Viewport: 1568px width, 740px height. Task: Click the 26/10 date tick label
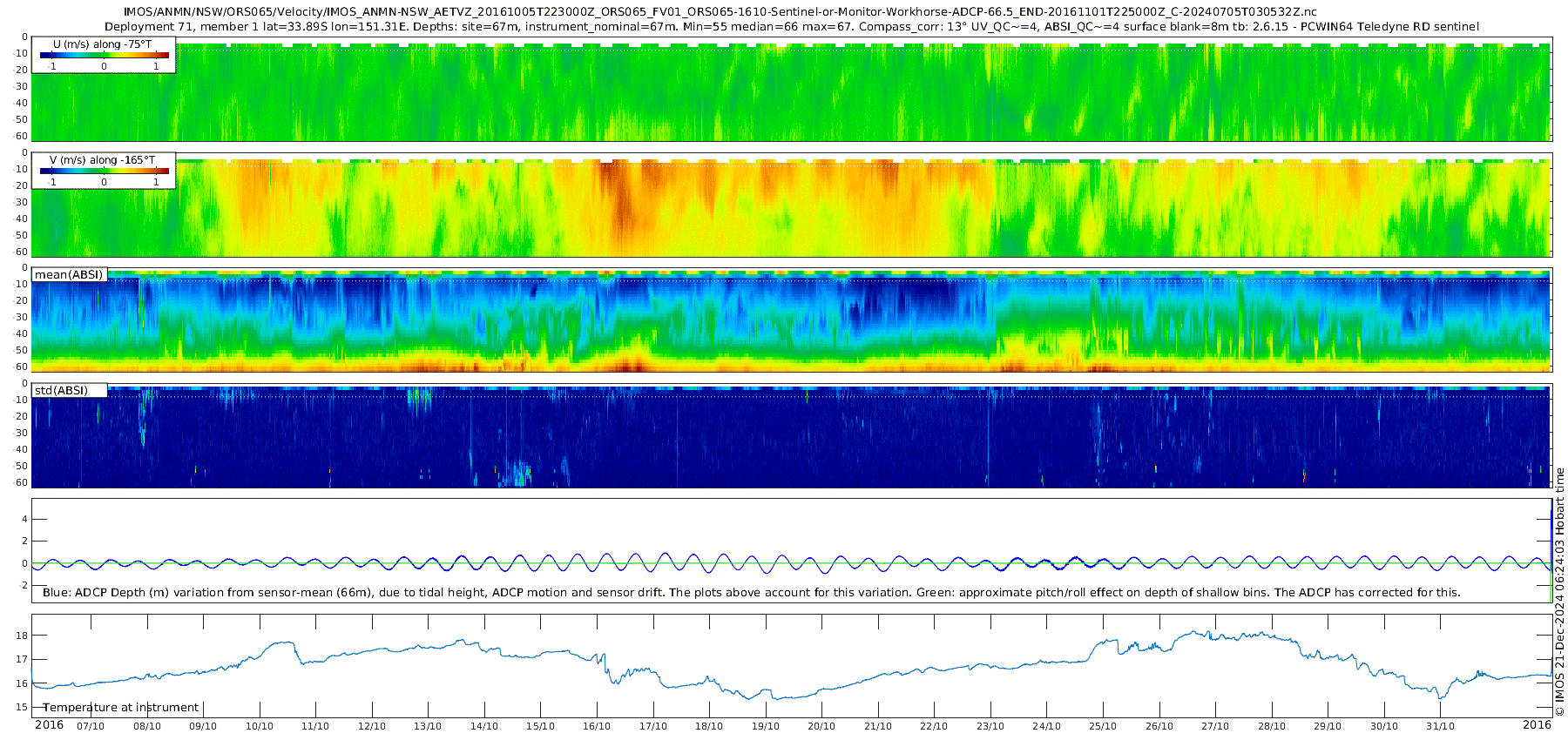pos(1159,726)
